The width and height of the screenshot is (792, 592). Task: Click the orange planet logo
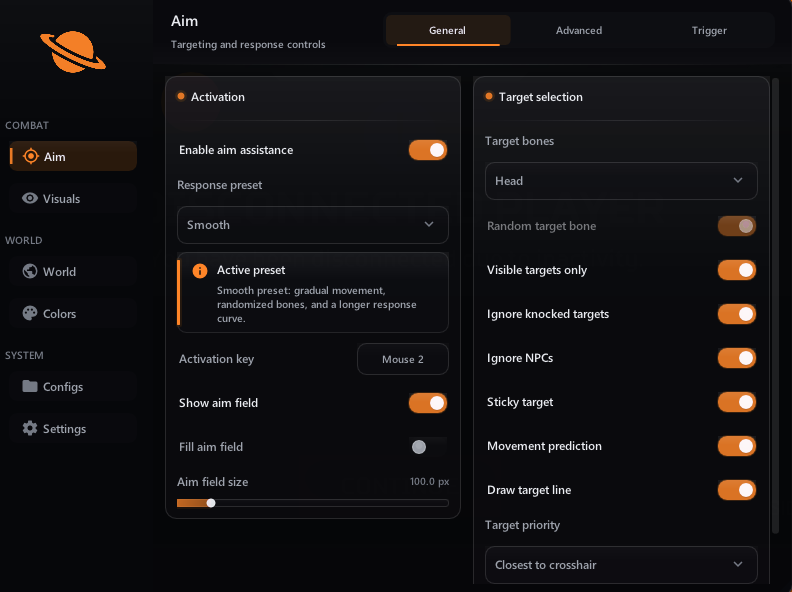(x=73, y=52)
